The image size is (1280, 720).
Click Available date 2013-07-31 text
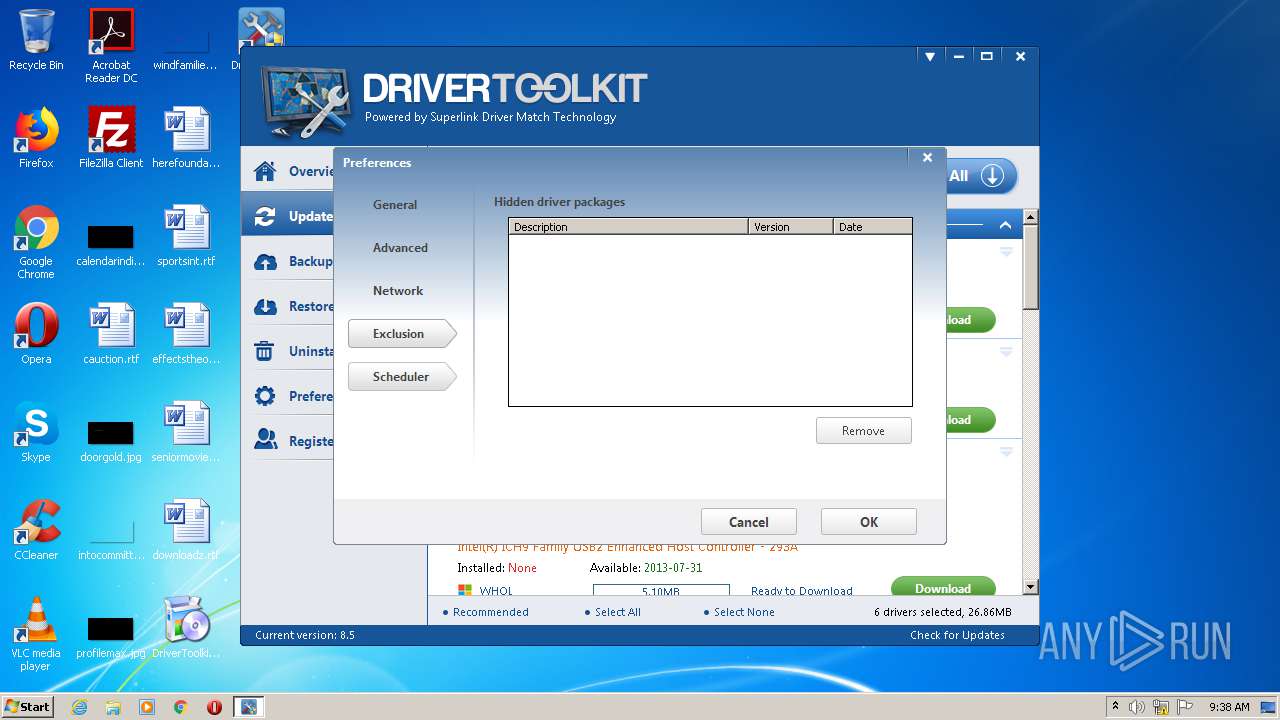pos(673,568)
